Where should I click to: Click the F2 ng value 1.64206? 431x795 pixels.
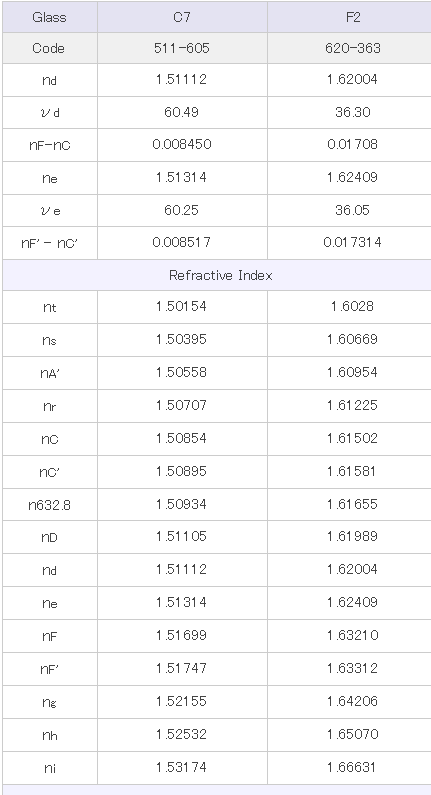click(x=352, y=701)
